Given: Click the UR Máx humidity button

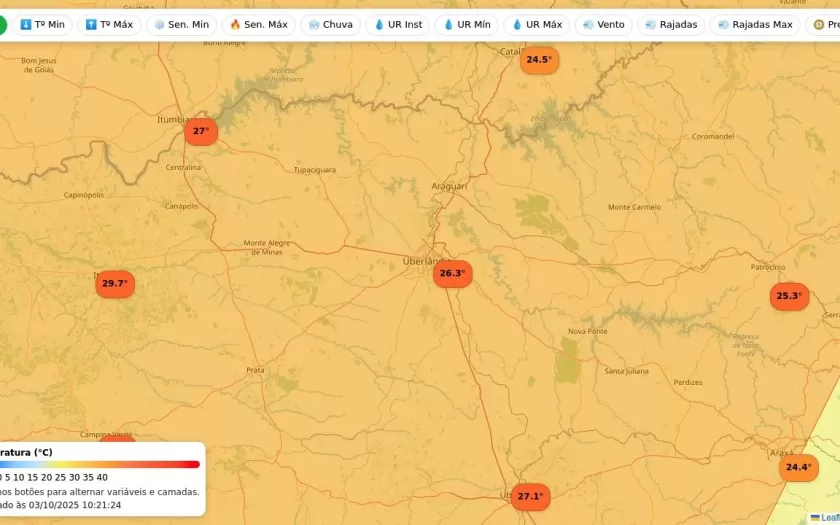Looking at the screenshot, I should pos(537,24).
